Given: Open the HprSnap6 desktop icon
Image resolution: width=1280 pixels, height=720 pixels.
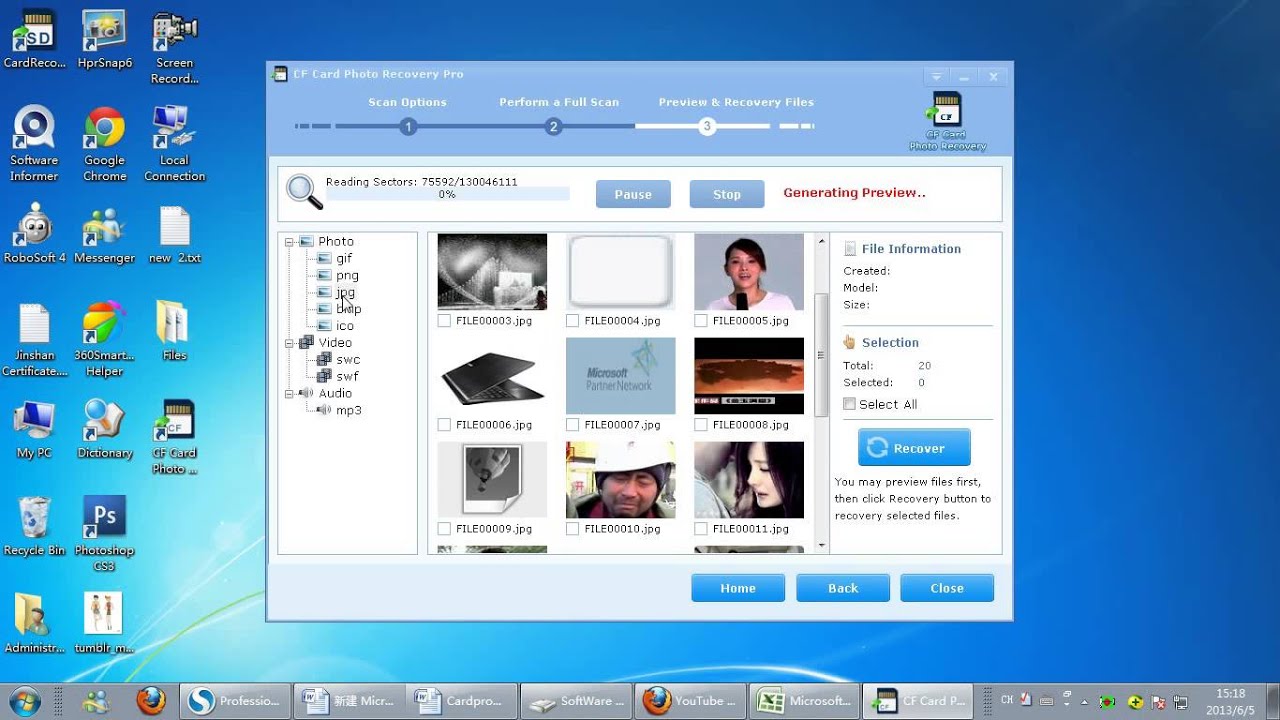Looking at the screenshot, I should [x=104, y=40].
